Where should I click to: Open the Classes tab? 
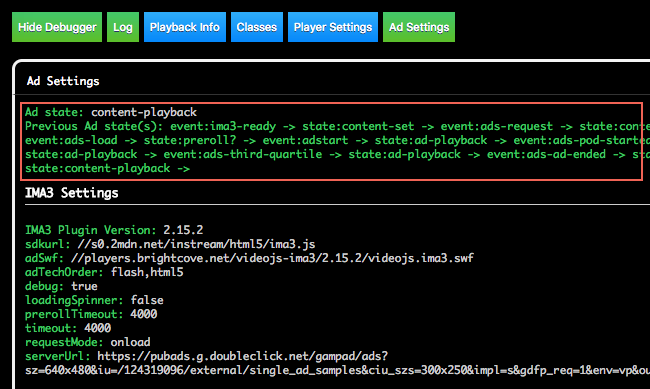[x=257, y=27]
